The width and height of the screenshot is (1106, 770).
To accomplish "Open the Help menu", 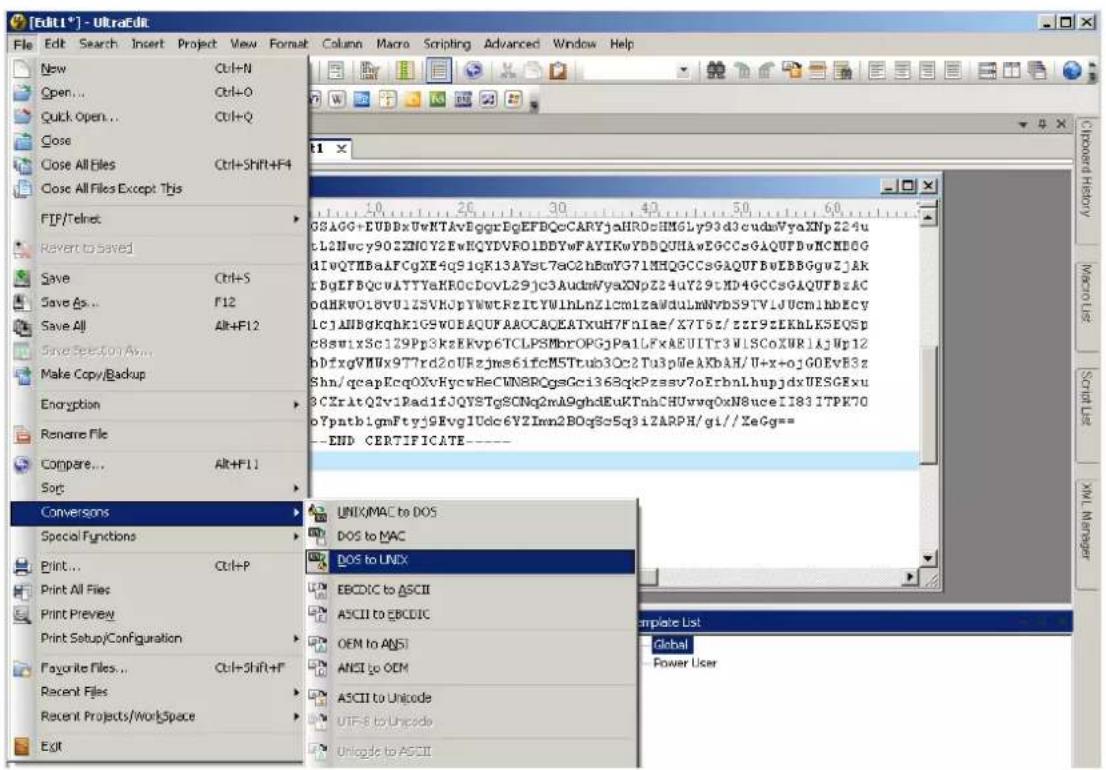I will (621, 44).
